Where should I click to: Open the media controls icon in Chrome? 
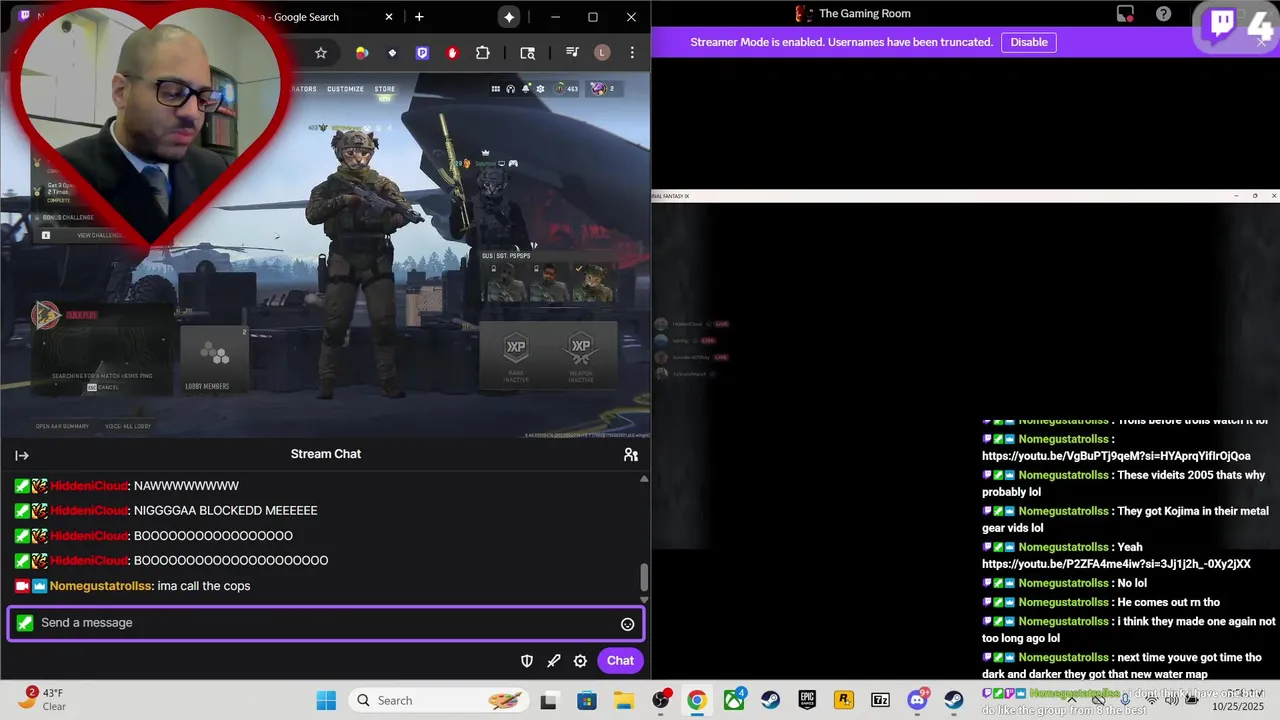[572, 53]
